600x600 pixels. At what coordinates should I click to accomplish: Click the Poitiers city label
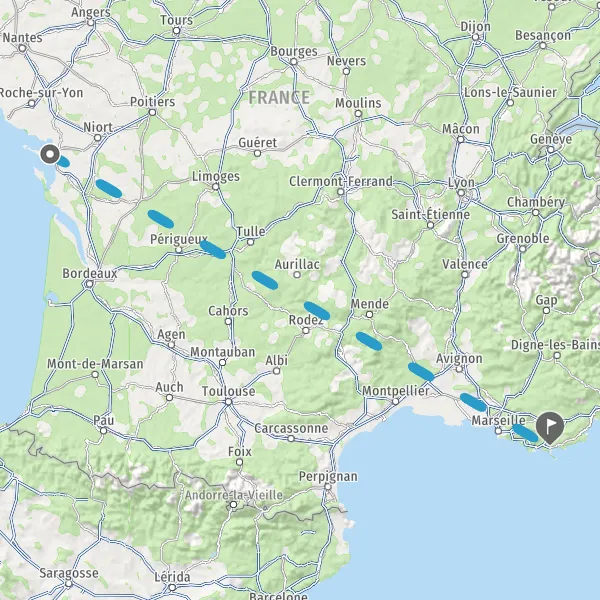[x=152, y=102]
